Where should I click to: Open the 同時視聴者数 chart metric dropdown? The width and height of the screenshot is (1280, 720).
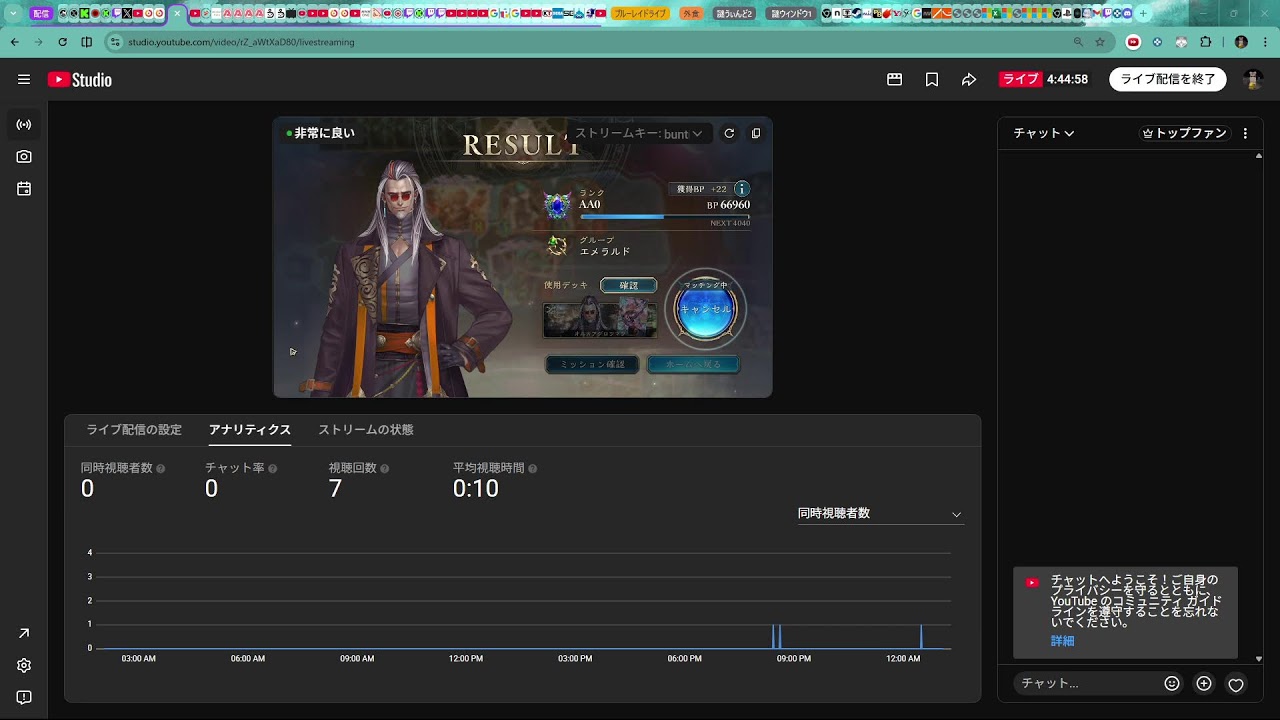point(880,513)
